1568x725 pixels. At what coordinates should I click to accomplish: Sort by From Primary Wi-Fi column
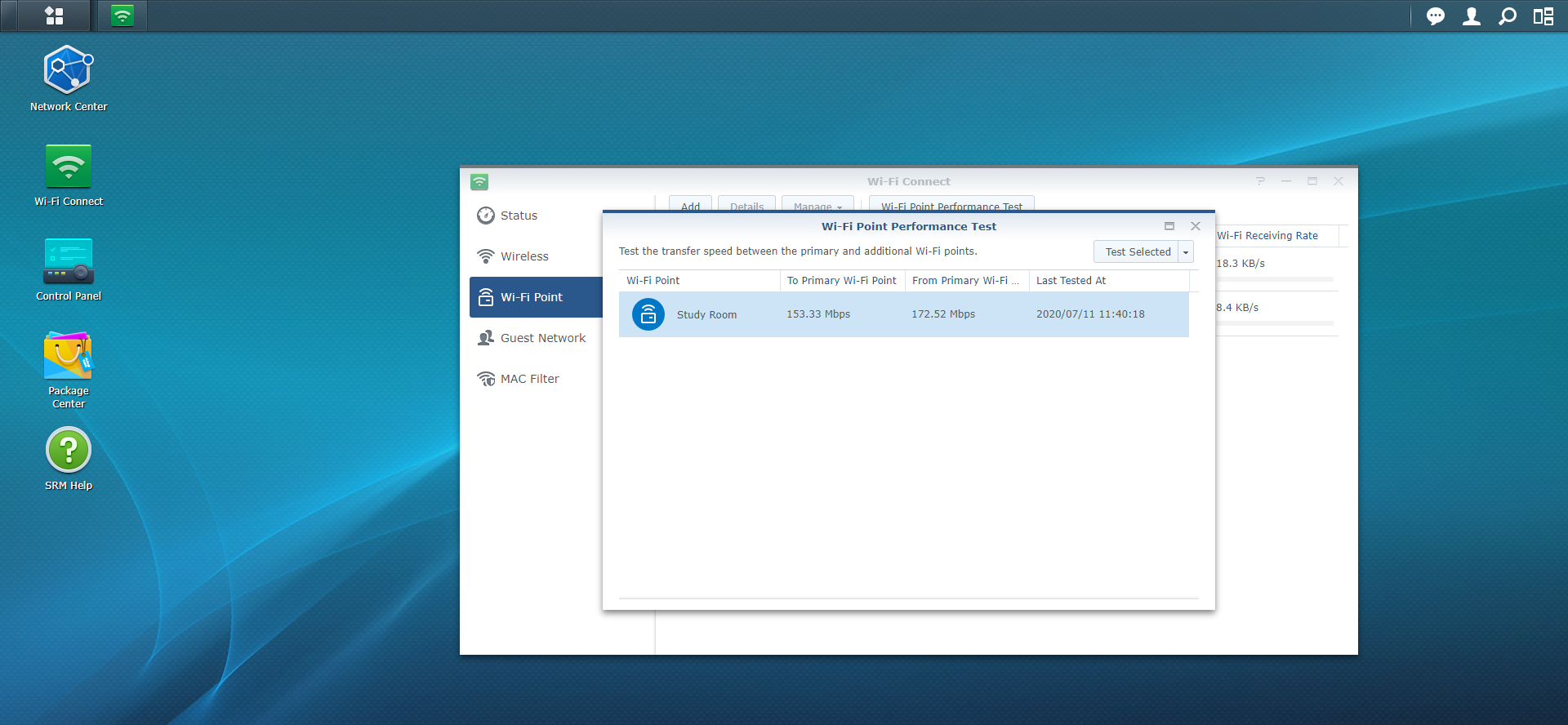(967, 281)
